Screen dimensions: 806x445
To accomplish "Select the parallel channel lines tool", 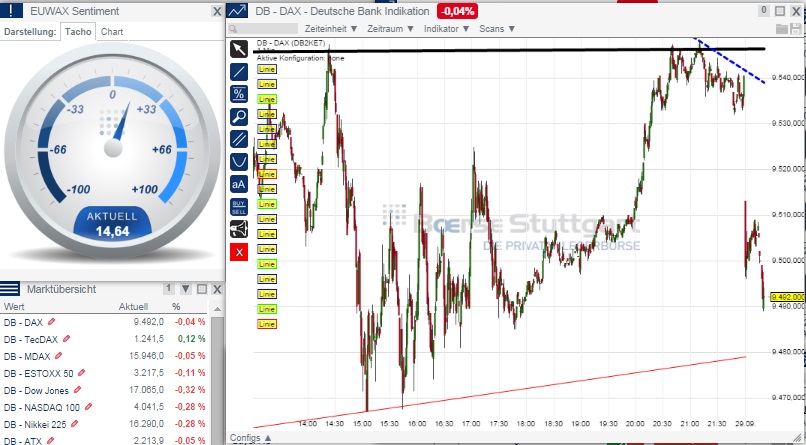I will click(x=239, y=139).
